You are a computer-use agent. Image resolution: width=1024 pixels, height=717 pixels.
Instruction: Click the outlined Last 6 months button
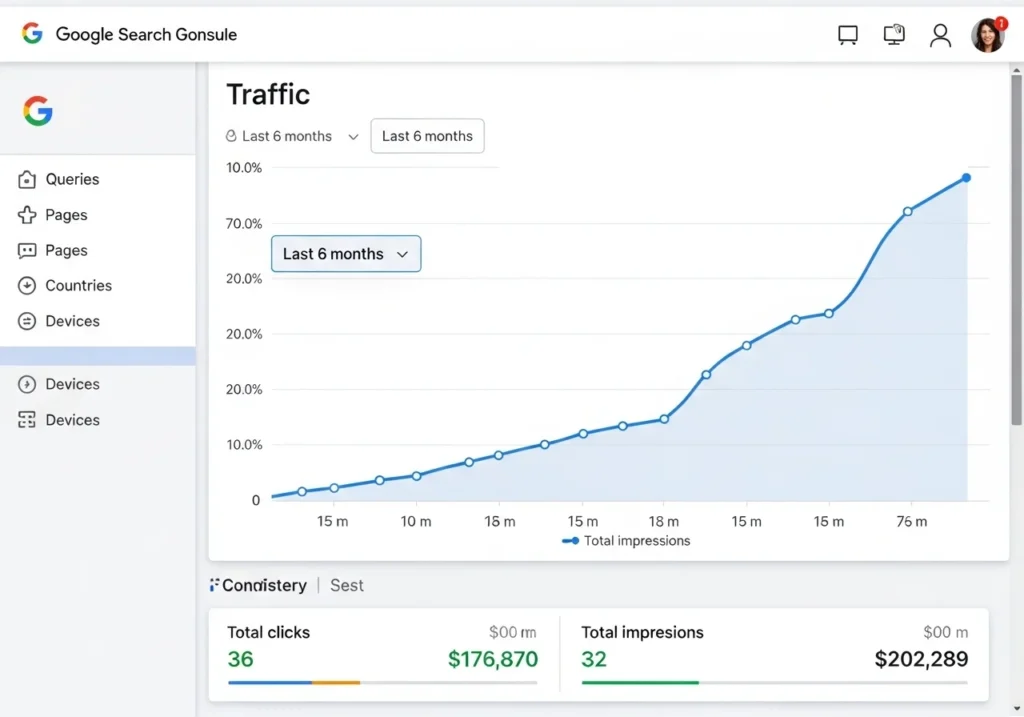[x=427, y=136]
